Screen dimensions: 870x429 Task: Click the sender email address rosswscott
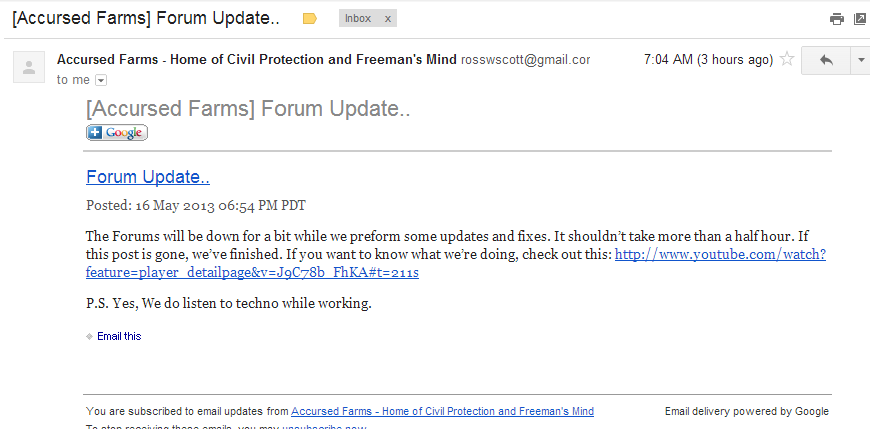(x=525, y=59)
